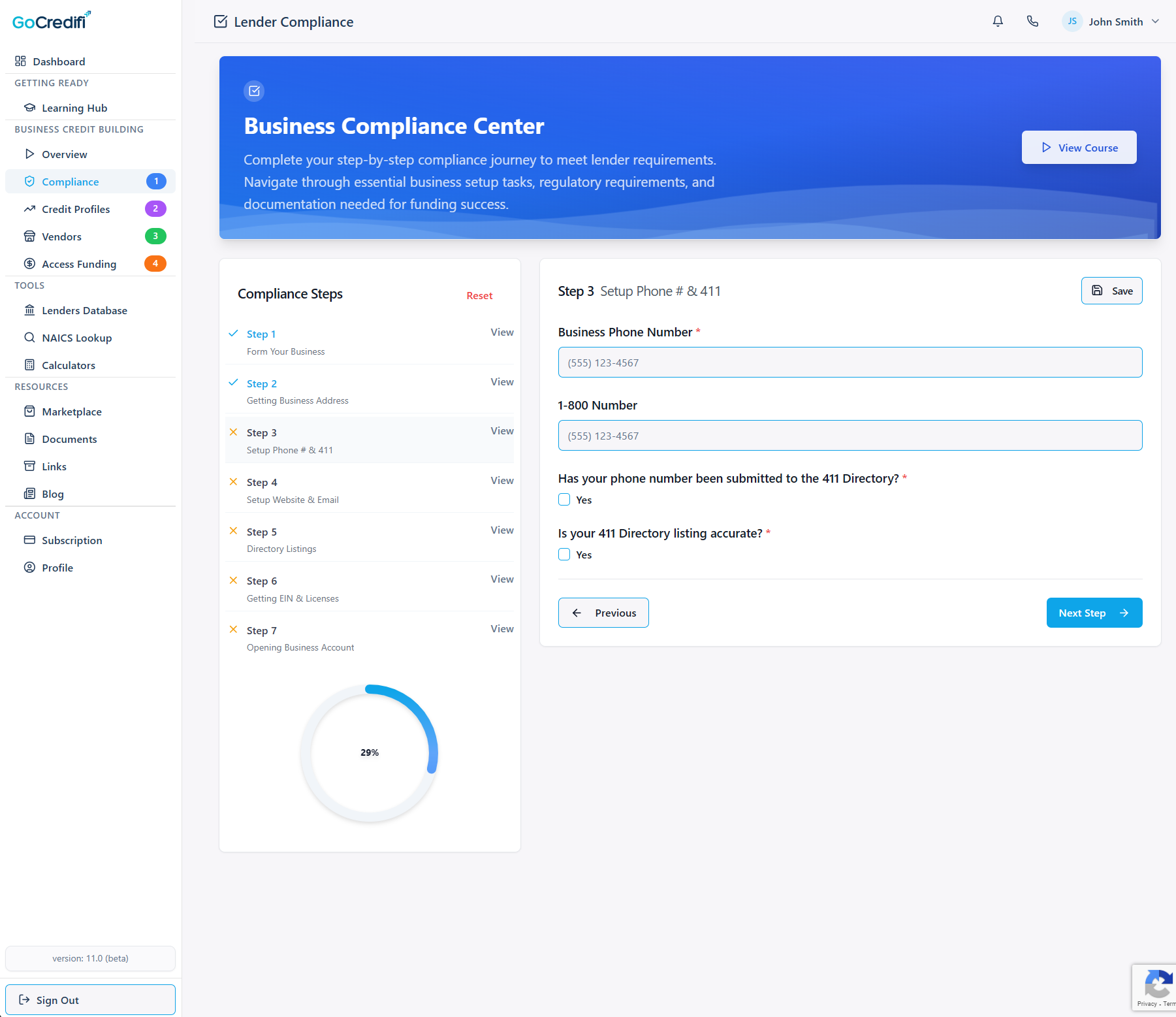
Task: Click the reCAPTCHA badge
Action: (x=1156, y=986)
